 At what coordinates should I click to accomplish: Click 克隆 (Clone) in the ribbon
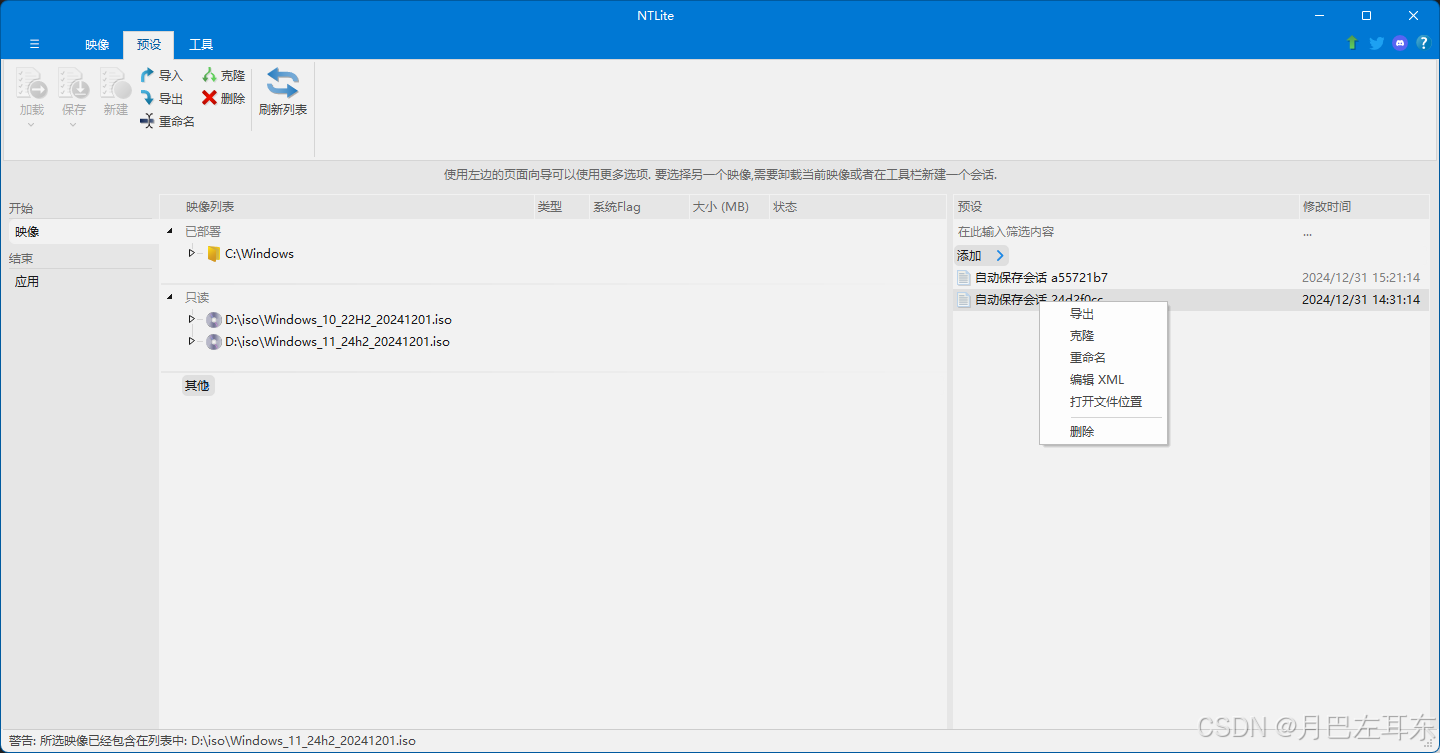[x=224, y=75]
